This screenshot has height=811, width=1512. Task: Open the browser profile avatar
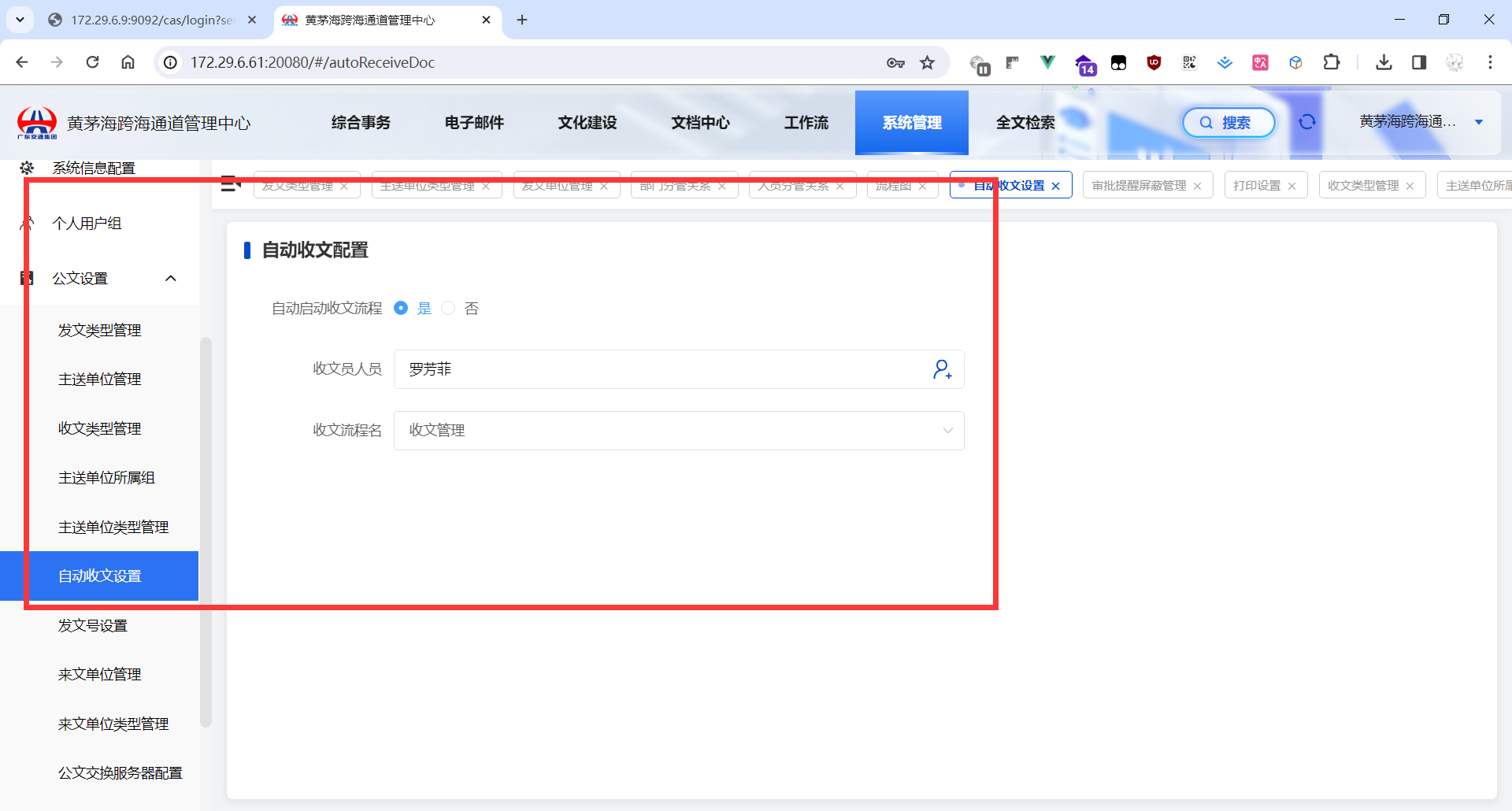[1455, 62]
